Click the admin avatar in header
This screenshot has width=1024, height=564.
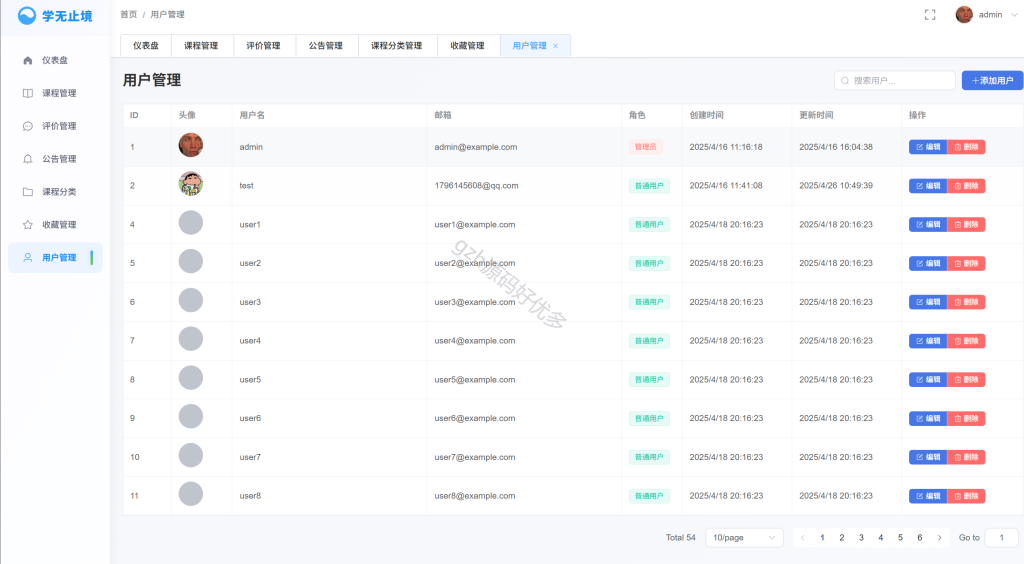pyautogui.click(x=964, y=14)
